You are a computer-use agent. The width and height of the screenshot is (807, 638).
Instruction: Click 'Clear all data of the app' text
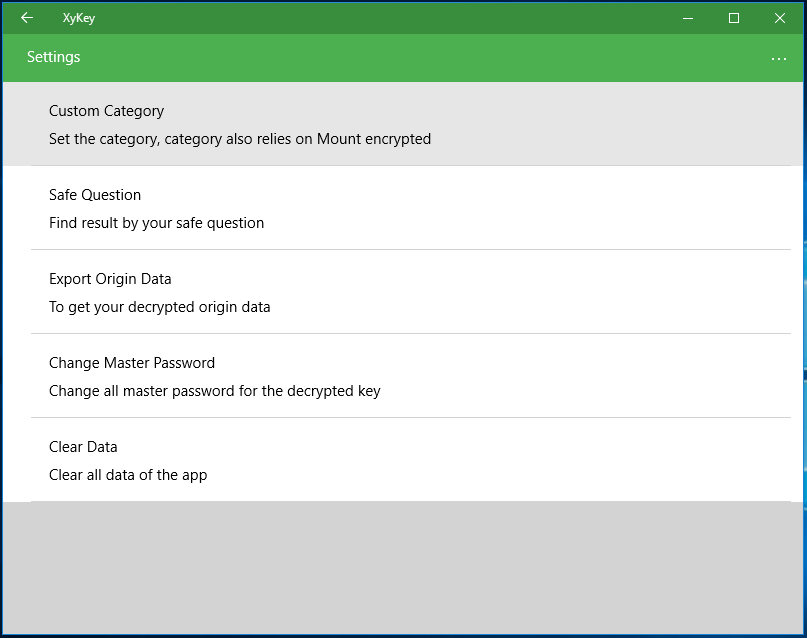[x=128, y=474]
